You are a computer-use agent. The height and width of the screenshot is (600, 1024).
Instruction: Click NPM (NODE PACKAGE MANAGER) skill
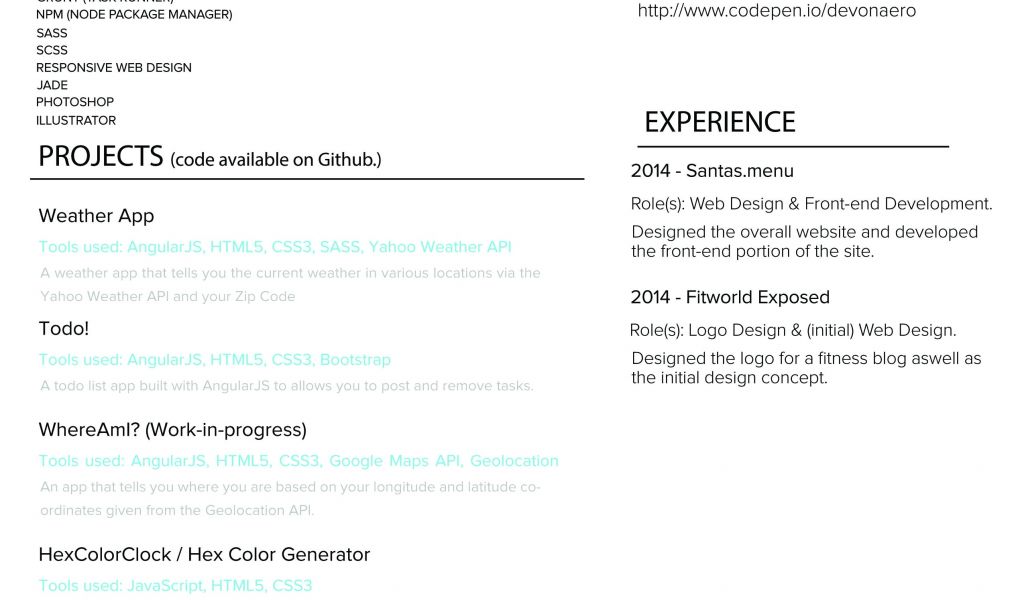pyautogui.click(x=134, y=14)
